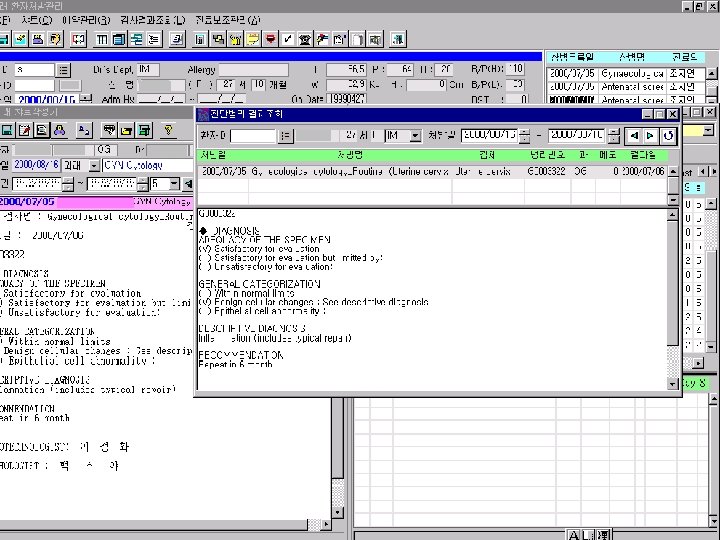Click the sample date column header in dialog
The image size is (720, 540).
(214, 155)
